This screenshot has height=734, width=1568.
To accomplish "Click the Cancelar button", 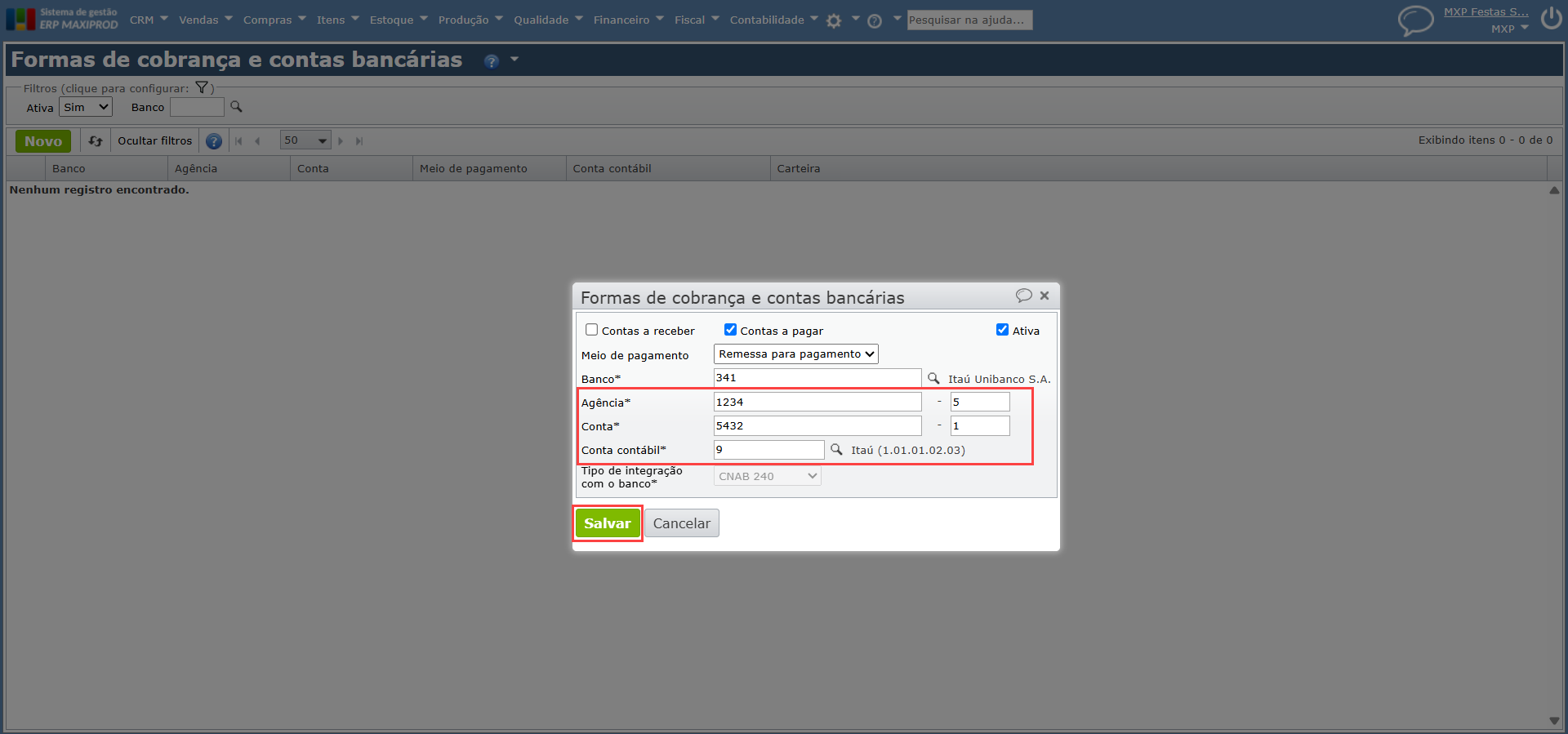I will click(682, 523).
